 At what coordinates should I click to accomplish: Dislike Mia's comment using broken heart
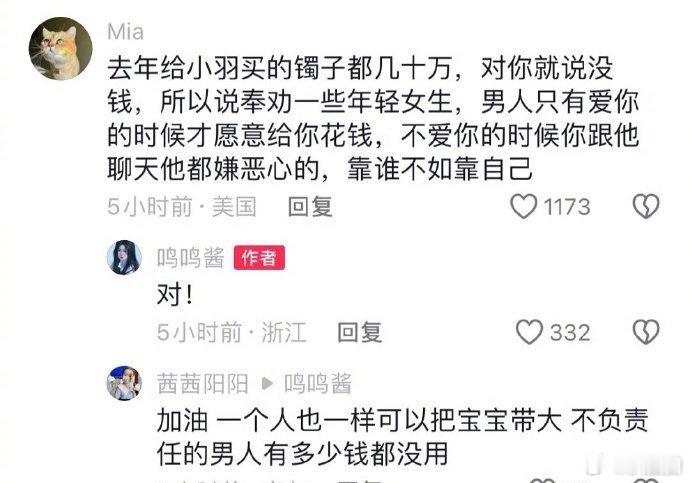646,206
